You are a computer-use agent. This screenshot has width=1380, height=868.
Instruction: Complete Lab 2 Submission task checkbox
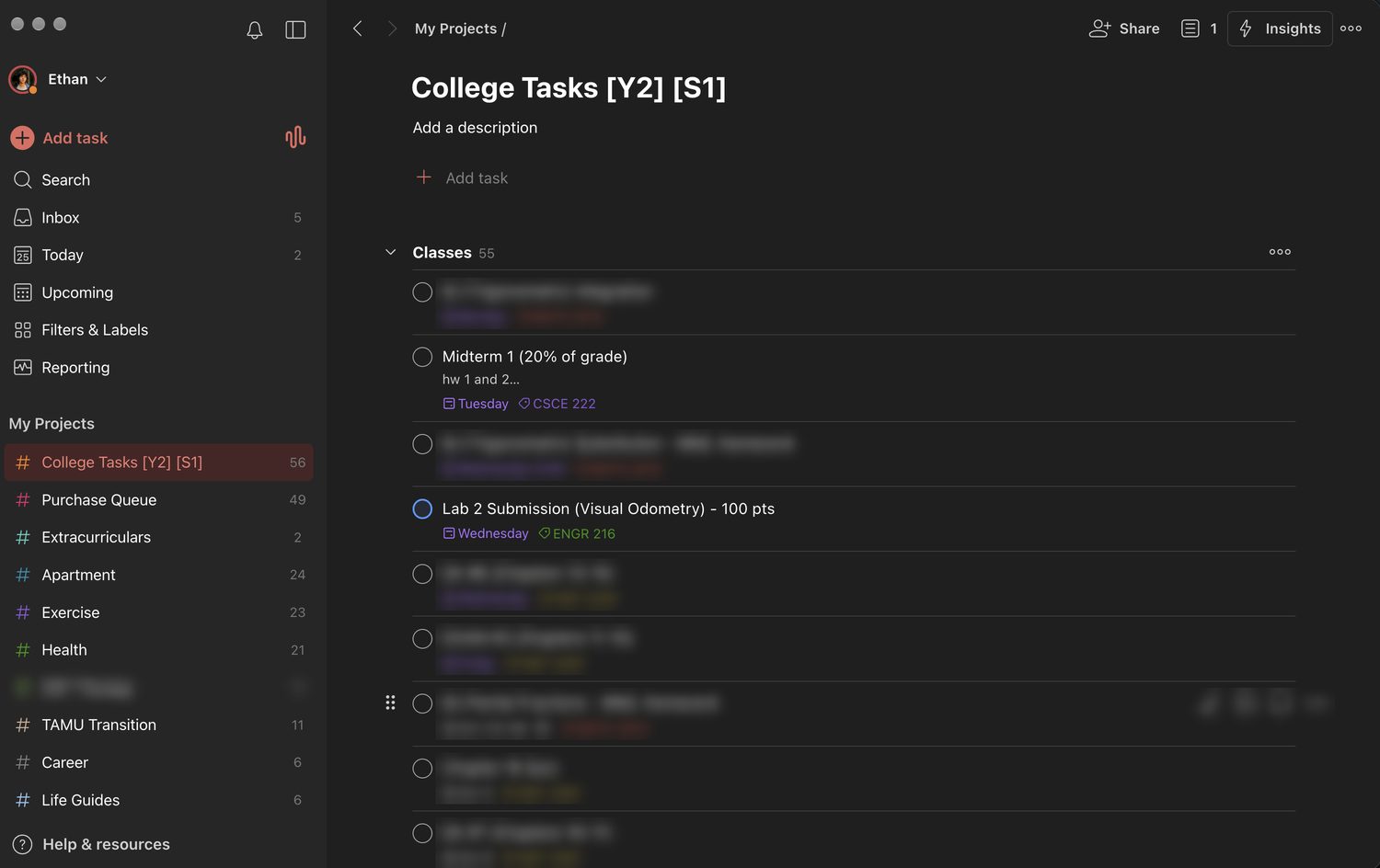tap(422, 508)
